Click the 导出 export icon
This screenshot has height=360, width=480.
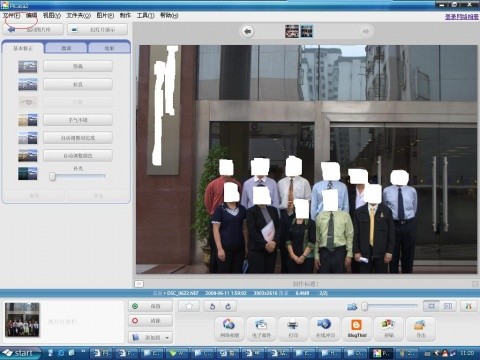(x=421, y=328)
